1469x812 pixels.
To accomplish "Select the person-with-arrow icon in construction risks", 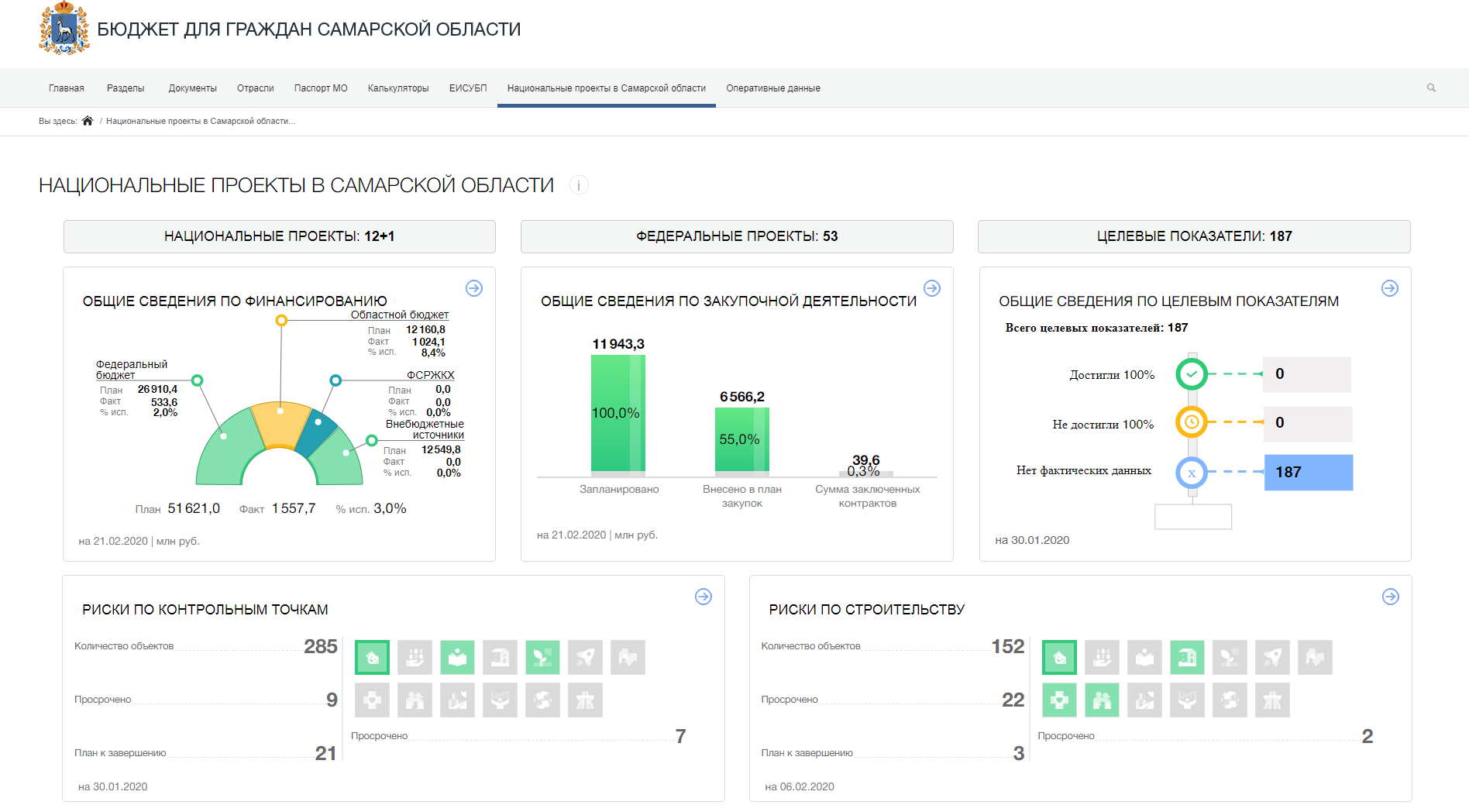I will pyautogui.click(x=1315, y=658).
